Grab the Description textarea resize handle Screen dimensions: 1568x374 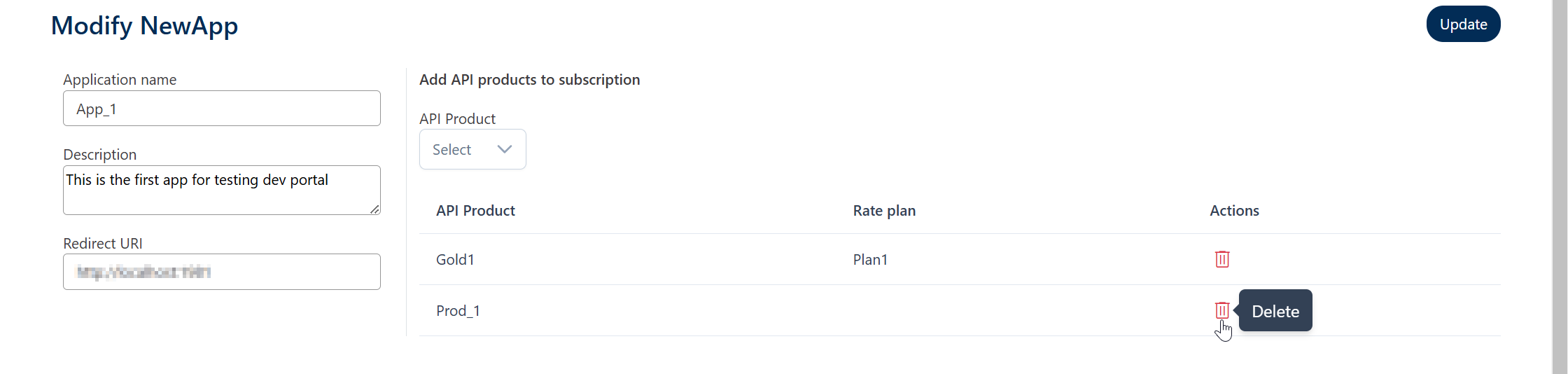(374, 209)
